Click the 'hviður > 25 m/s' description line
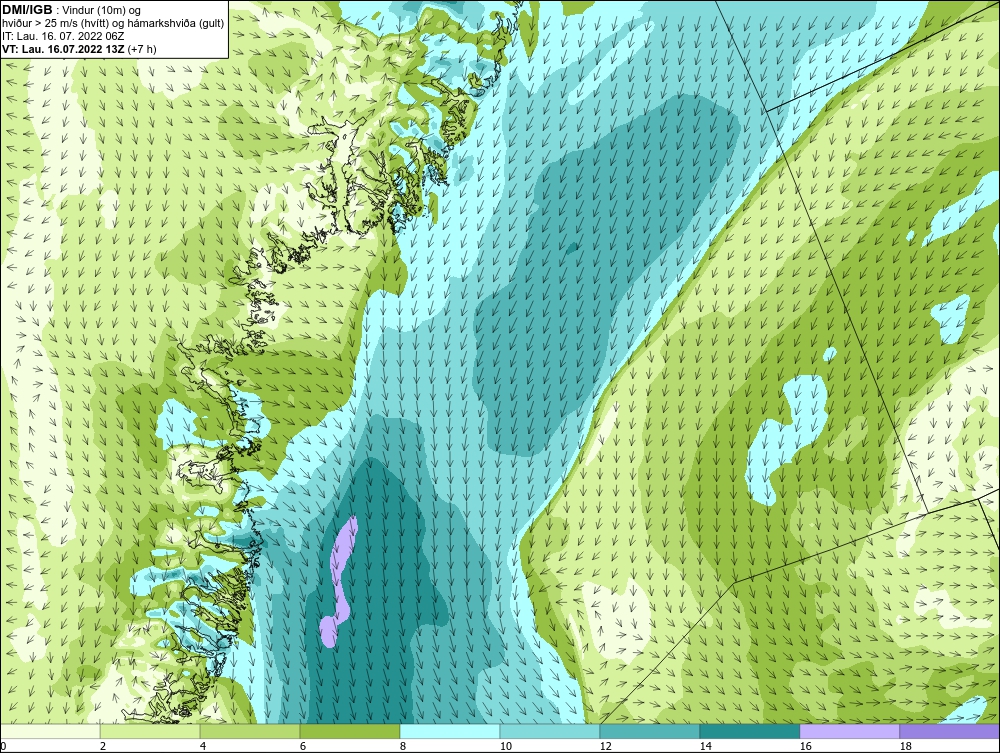Viewport: 1000px width, 753px height. click(x=113, y=23)
